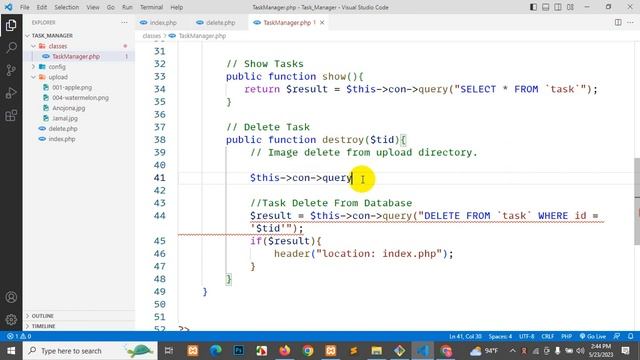
Task: Open the Run menu
Action: point(127,7)
